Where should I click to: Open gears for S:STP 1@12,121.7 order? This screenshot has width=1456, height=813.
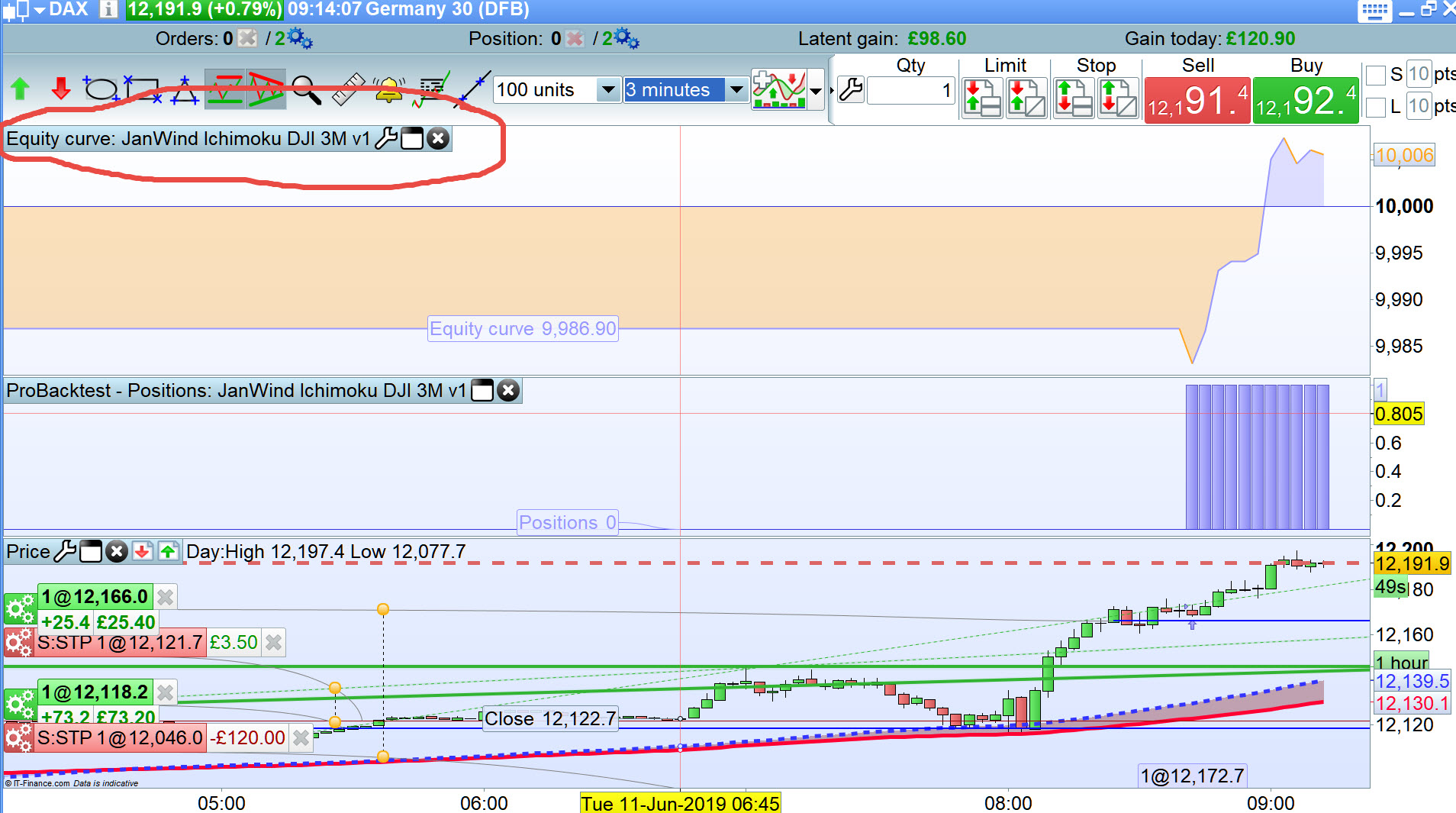pos(19,643)
